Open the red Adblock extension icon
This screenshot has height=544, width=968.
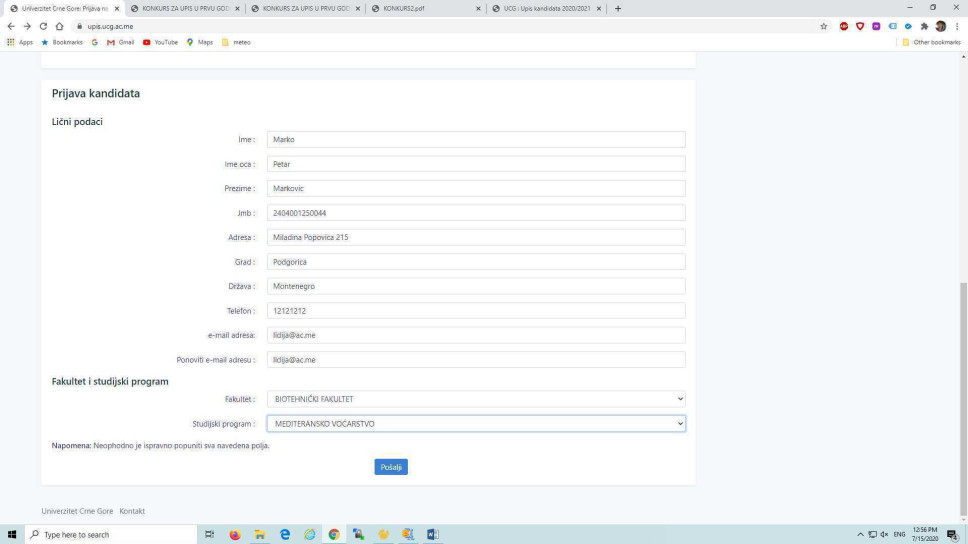click(844, 27)
